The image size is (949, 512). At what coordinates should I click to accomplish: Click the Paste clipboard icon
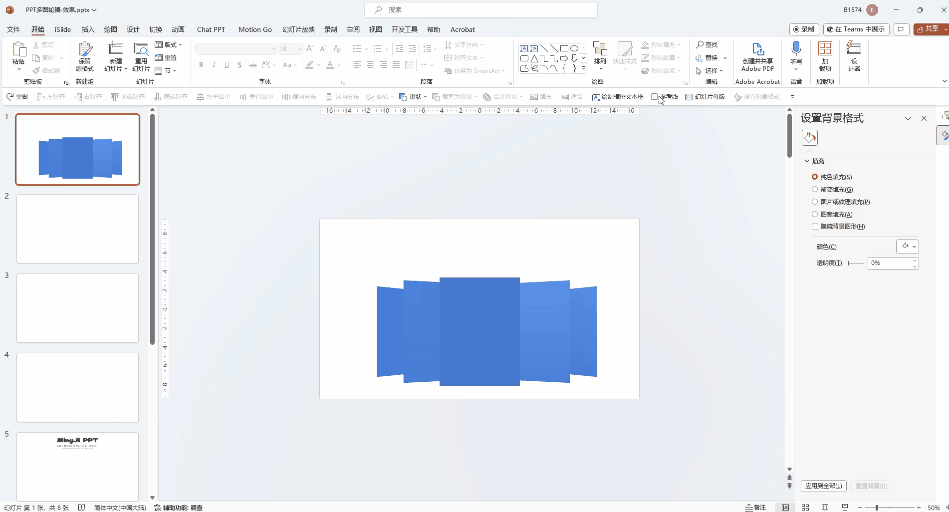19,50
